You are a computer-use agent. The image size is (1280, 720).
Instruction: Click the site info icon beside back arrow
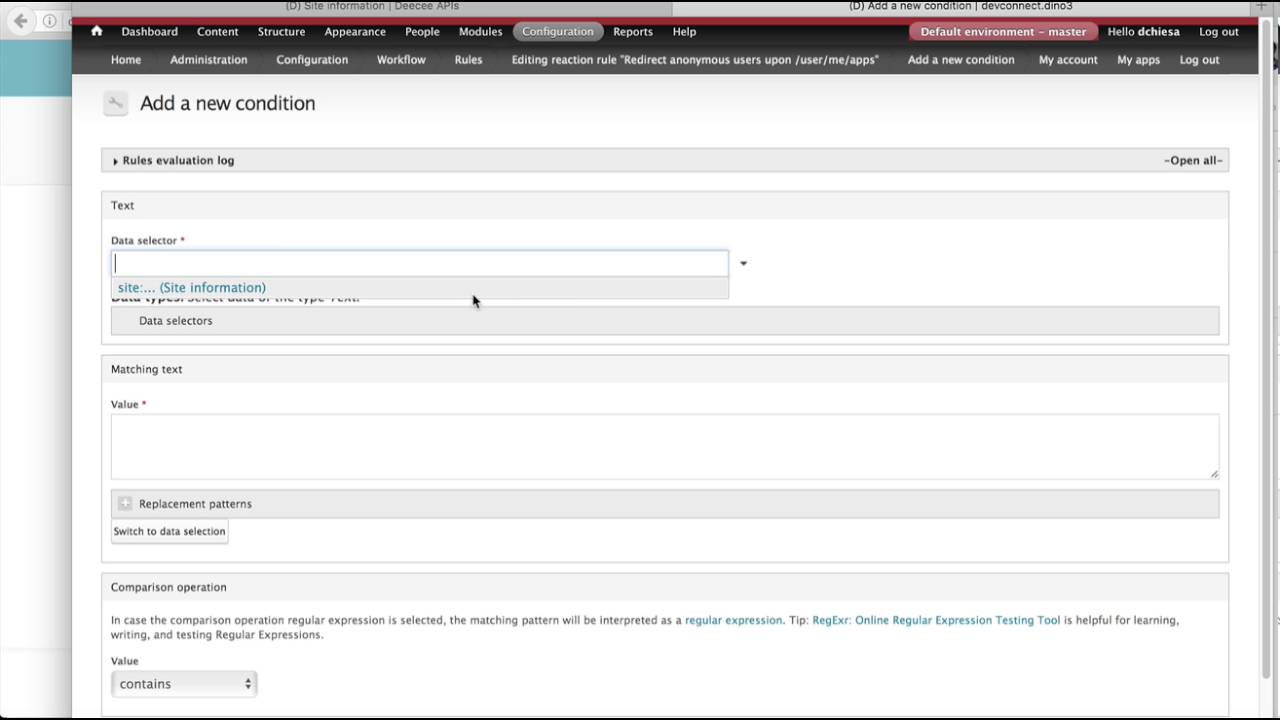[49, 20]
